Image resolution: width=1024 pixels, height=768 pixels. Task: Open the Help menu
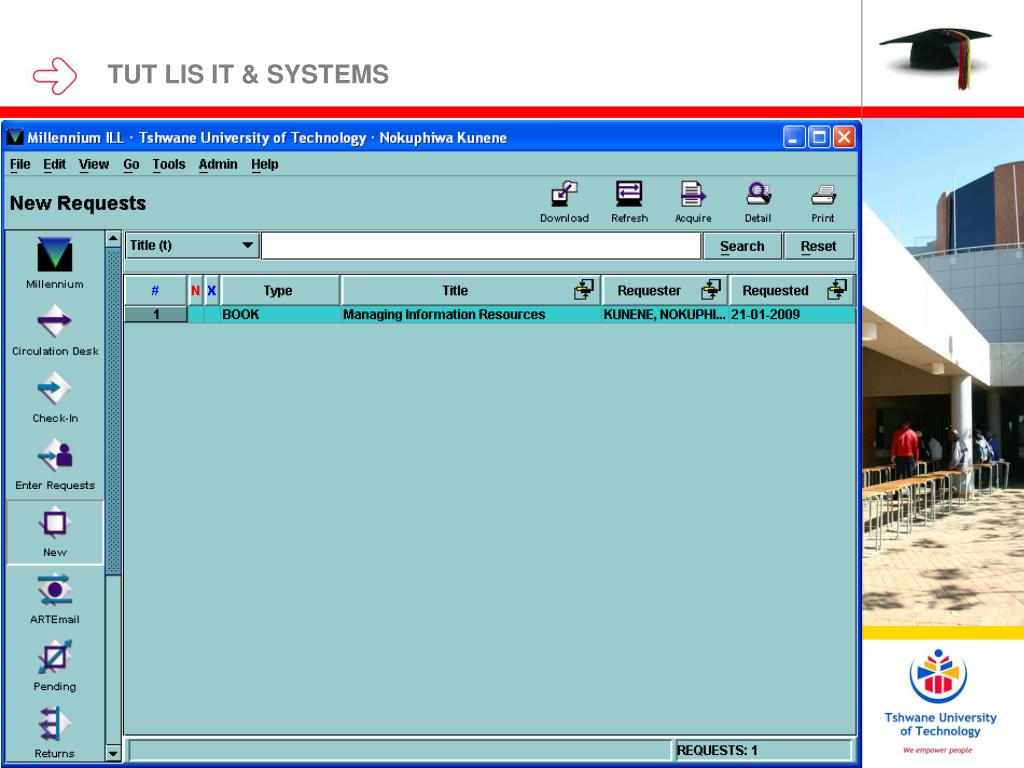(x=264, y=165)
